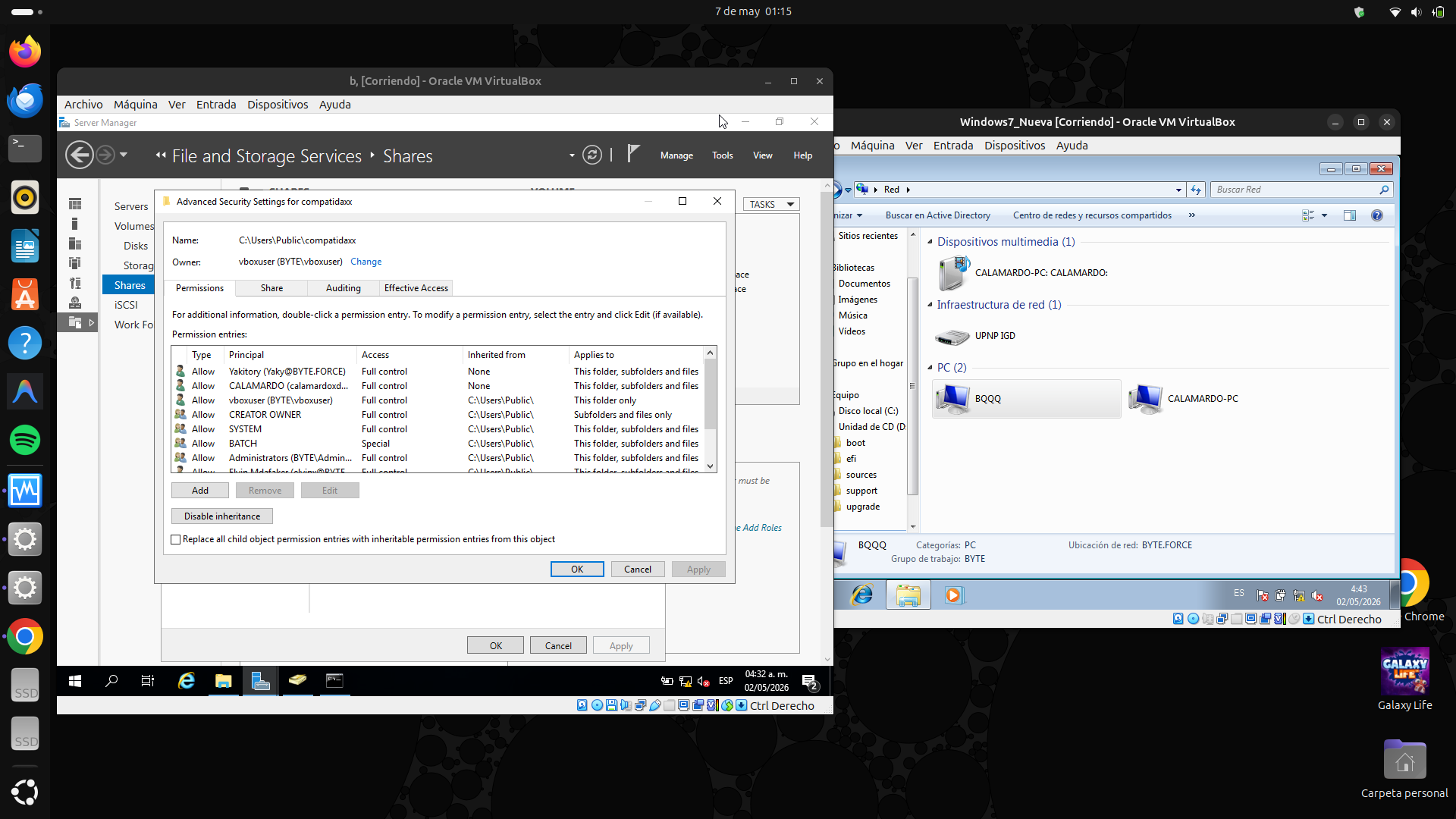Open LibreOffice Writer from the dock
1456x819 pixels.
(x=25, y=246)
